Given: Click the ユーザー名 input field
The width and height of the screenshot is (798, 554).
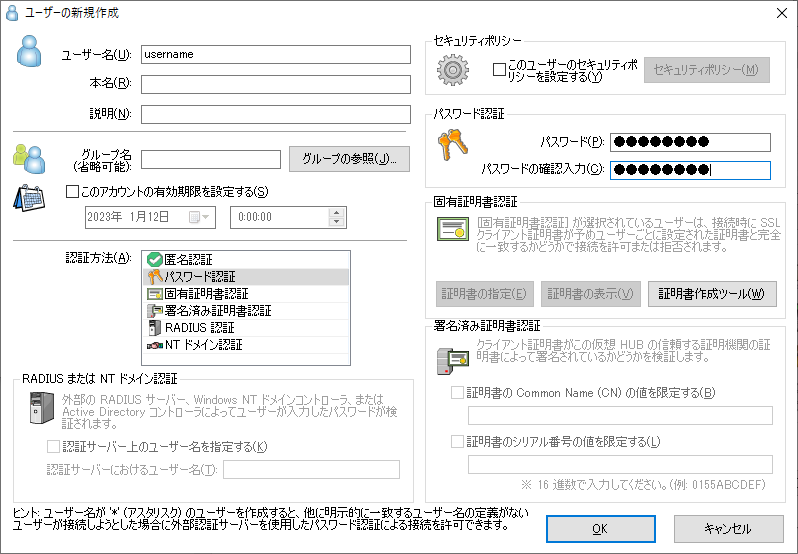Looking at the screenshot, I should click(276, 54).
